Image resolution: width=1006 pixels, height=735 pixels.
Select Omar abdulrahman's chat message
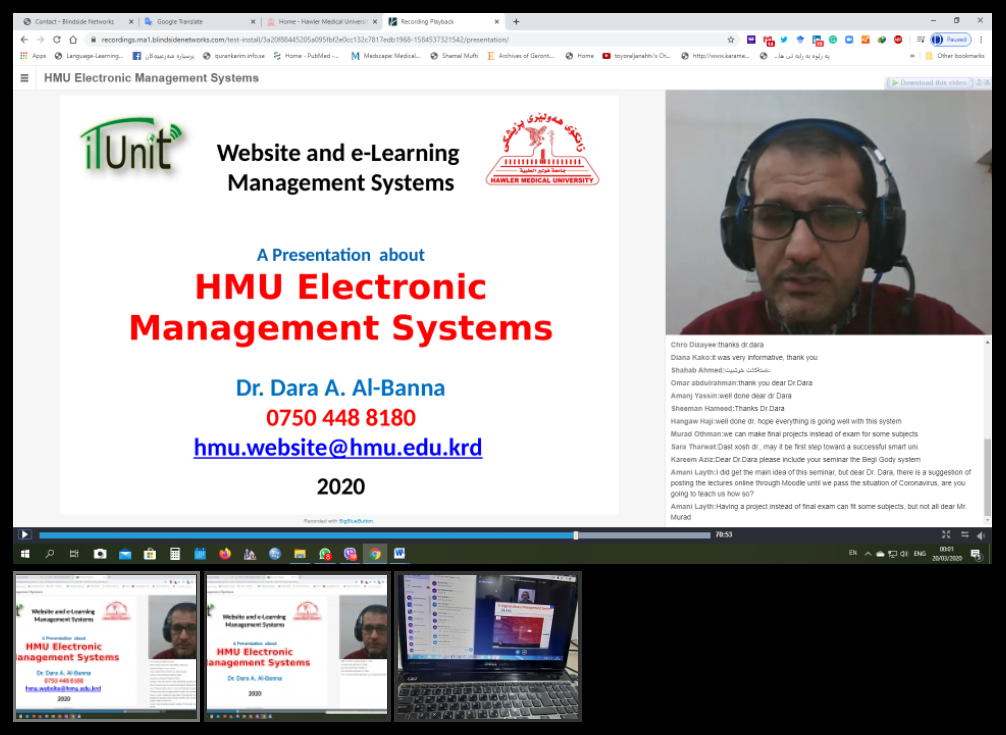[741, 383]
